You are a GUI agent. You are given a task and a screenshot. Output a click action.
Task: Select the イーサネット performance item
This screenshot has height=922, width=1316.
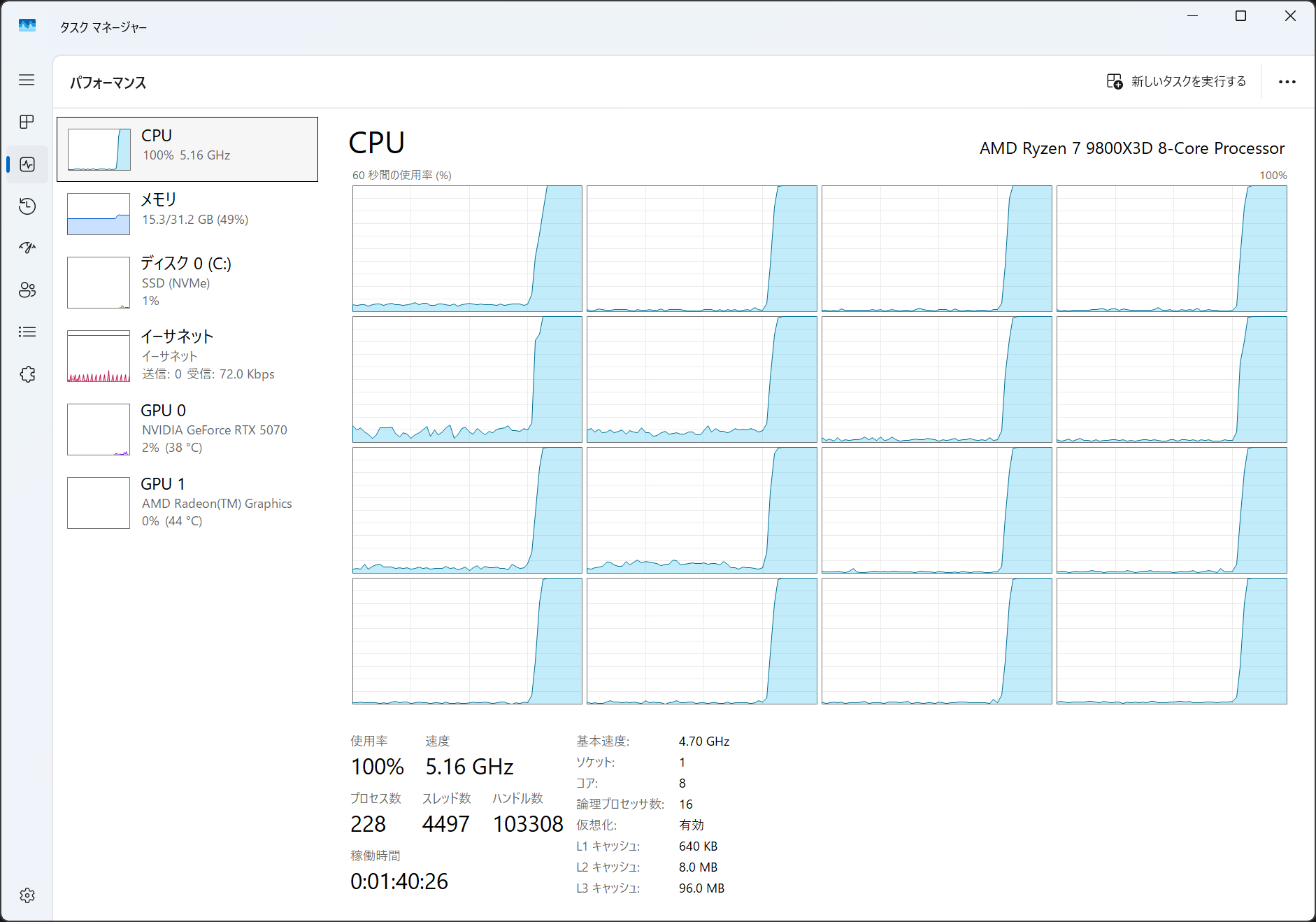pos(187,355)
